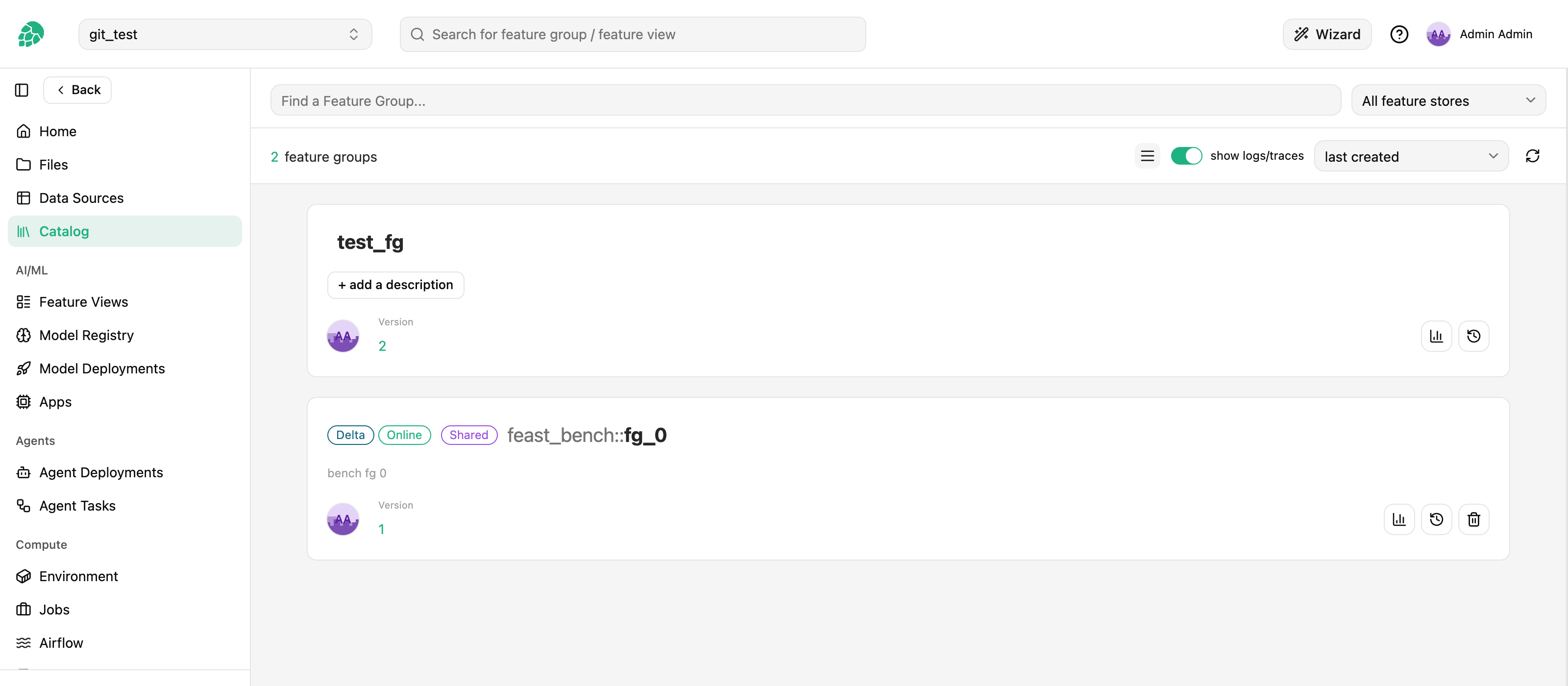Focus the global feature search field
The width and height of the screenshot is (1568, 686).
633,34
